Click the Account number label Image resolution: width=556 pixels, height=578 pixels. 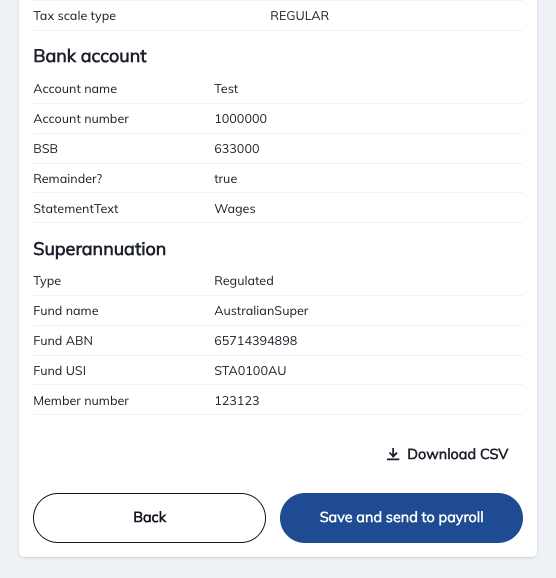tap(81, 119)
